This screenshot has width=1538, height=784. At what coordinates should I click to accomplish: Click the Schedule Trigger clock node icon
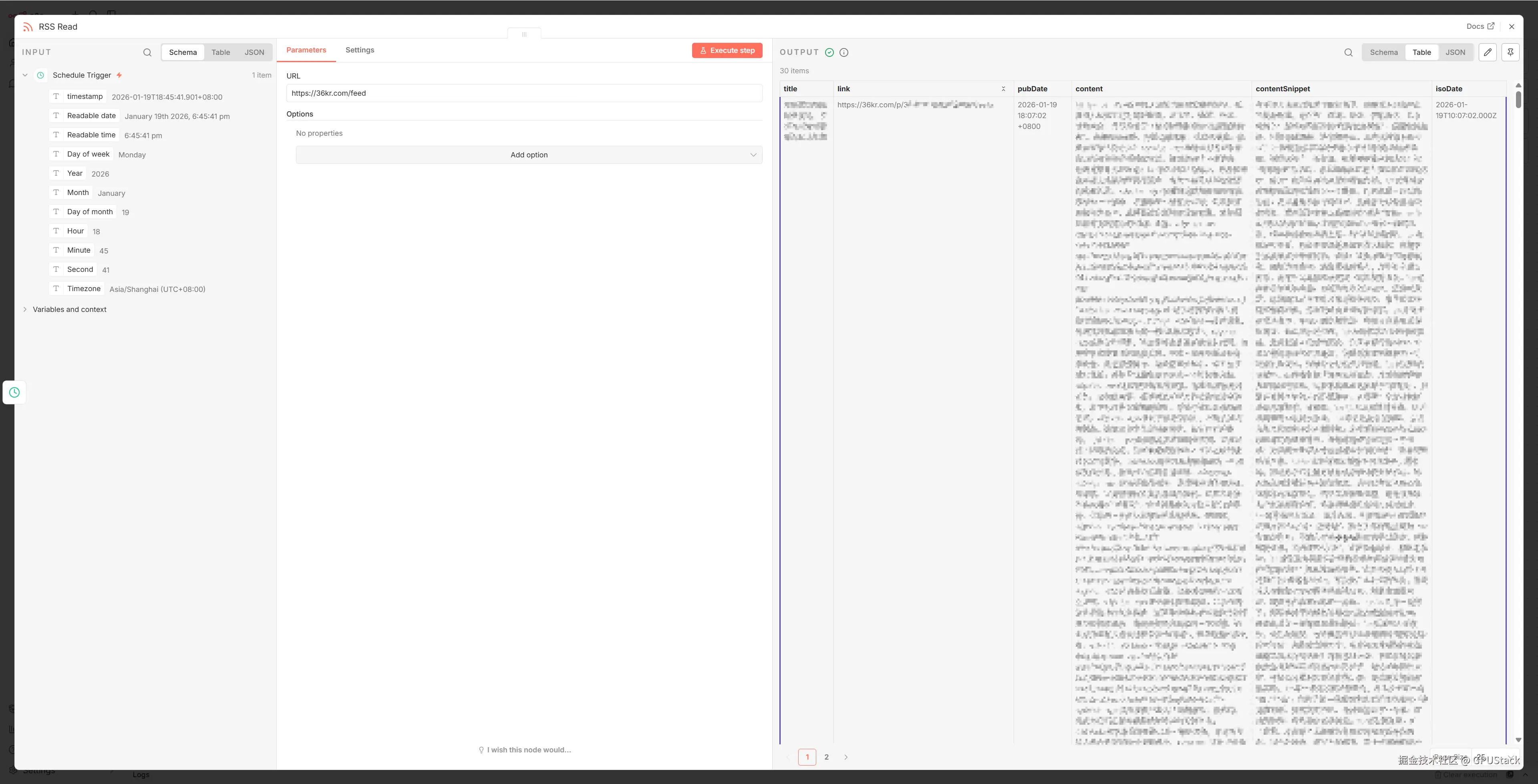coord(40,75)
